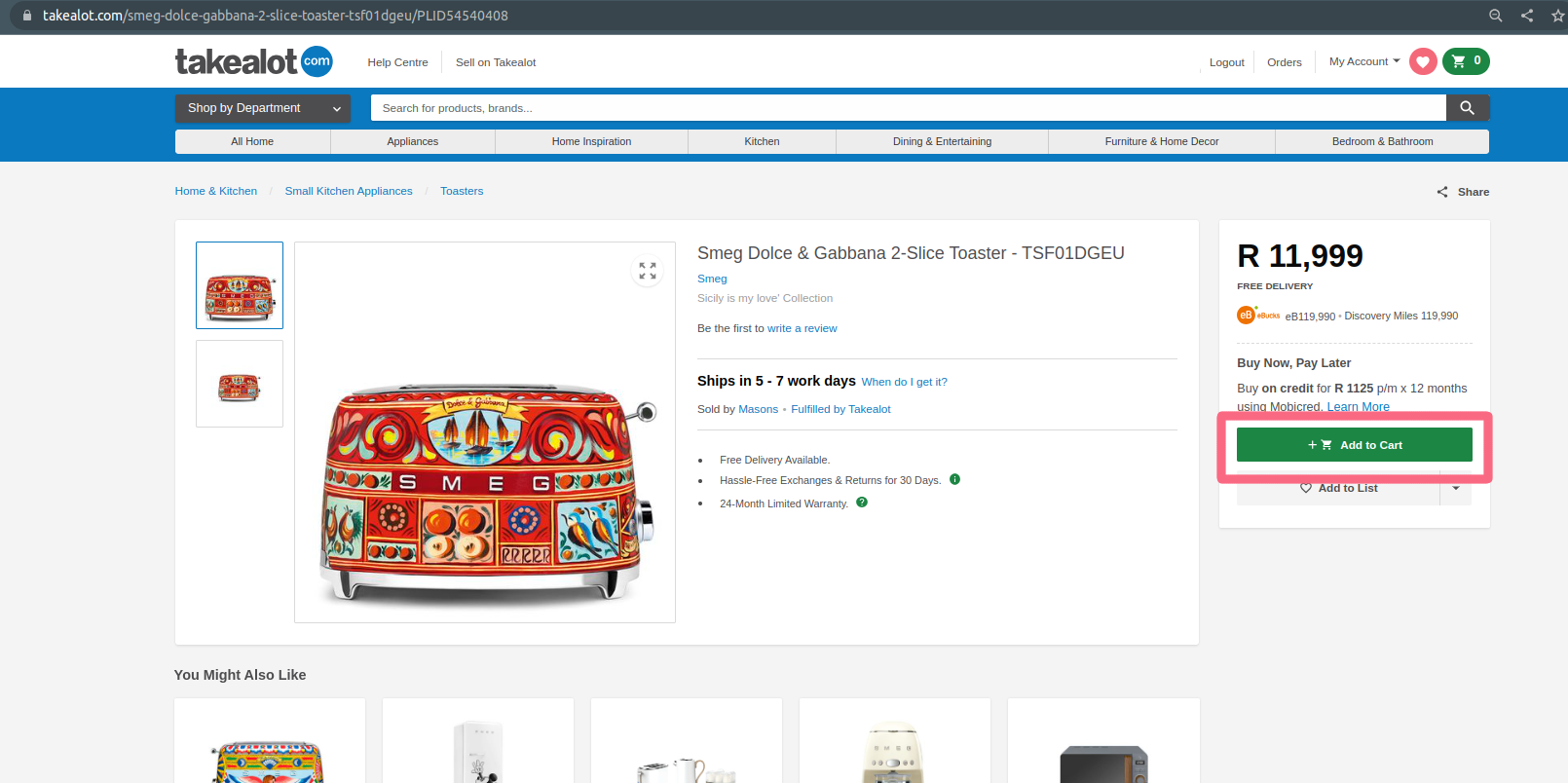
Task: Click browser bookmark star icon
Action: coord(1557,16)
